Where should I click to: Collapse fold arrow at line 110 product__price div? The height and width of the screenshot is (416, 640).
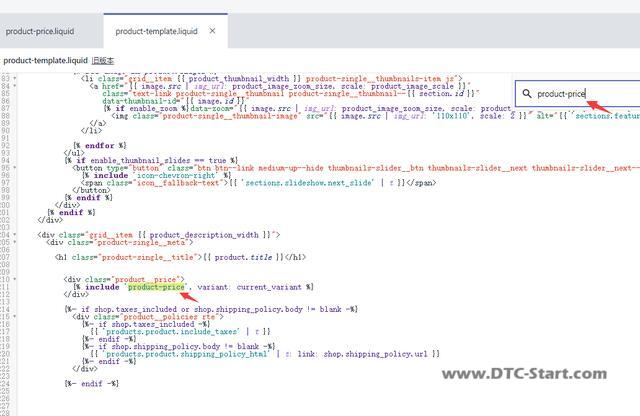15,279
